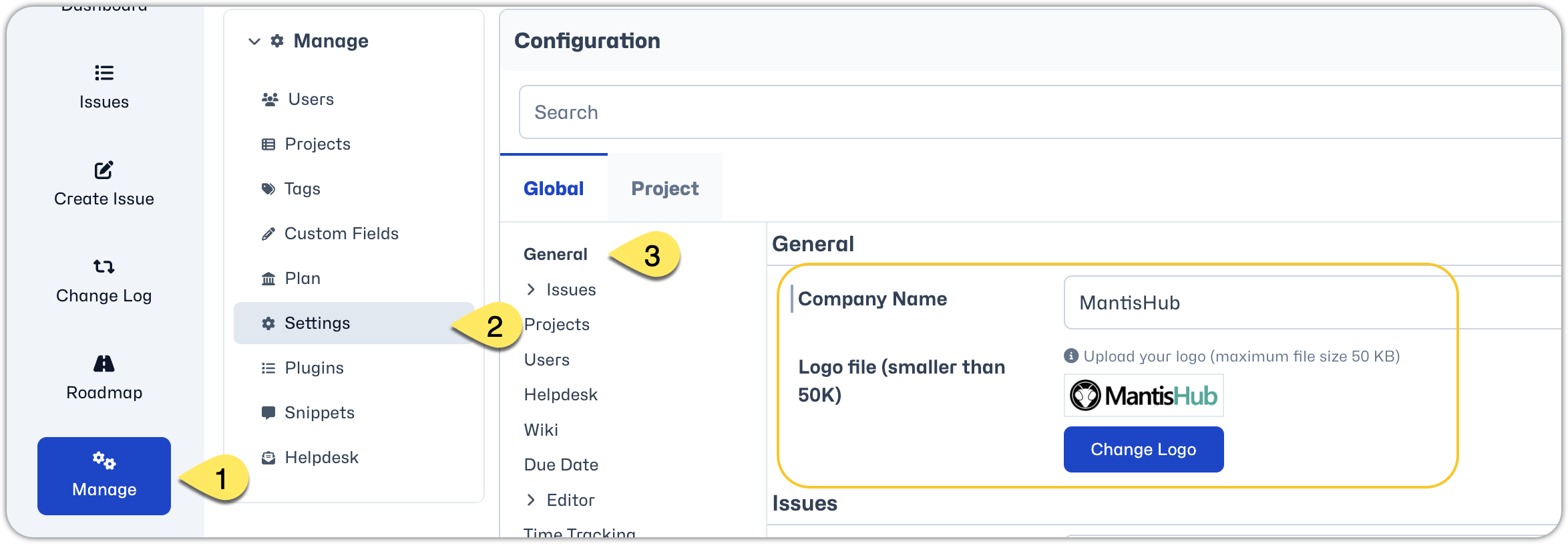Expand the Editor settings section chevron
Viewport: 1568px width, 544px height.
tap(531, 500)
